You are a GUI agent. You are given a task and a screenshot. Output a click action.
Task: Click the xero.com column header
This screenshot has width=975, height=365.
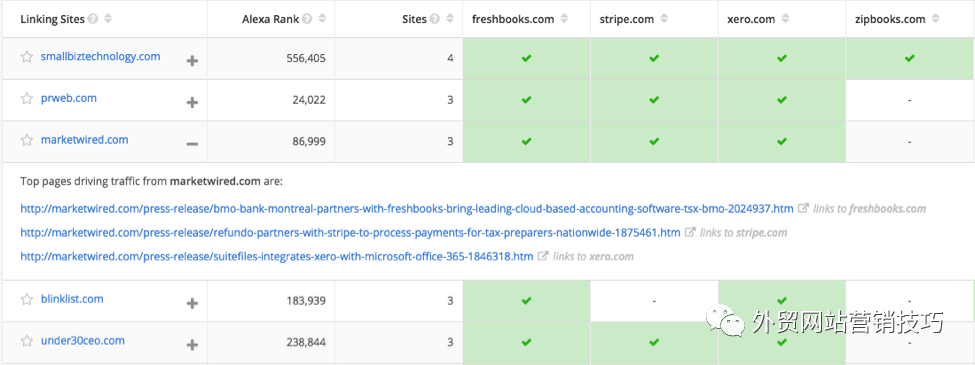(x=751, y=19)
